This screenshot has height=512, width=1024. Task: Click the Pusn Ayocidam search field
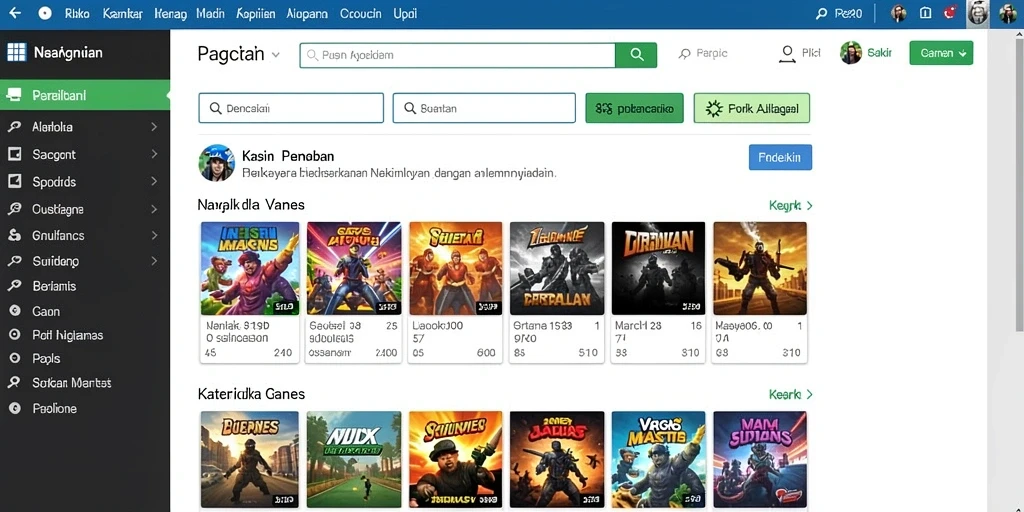point(457,56)
